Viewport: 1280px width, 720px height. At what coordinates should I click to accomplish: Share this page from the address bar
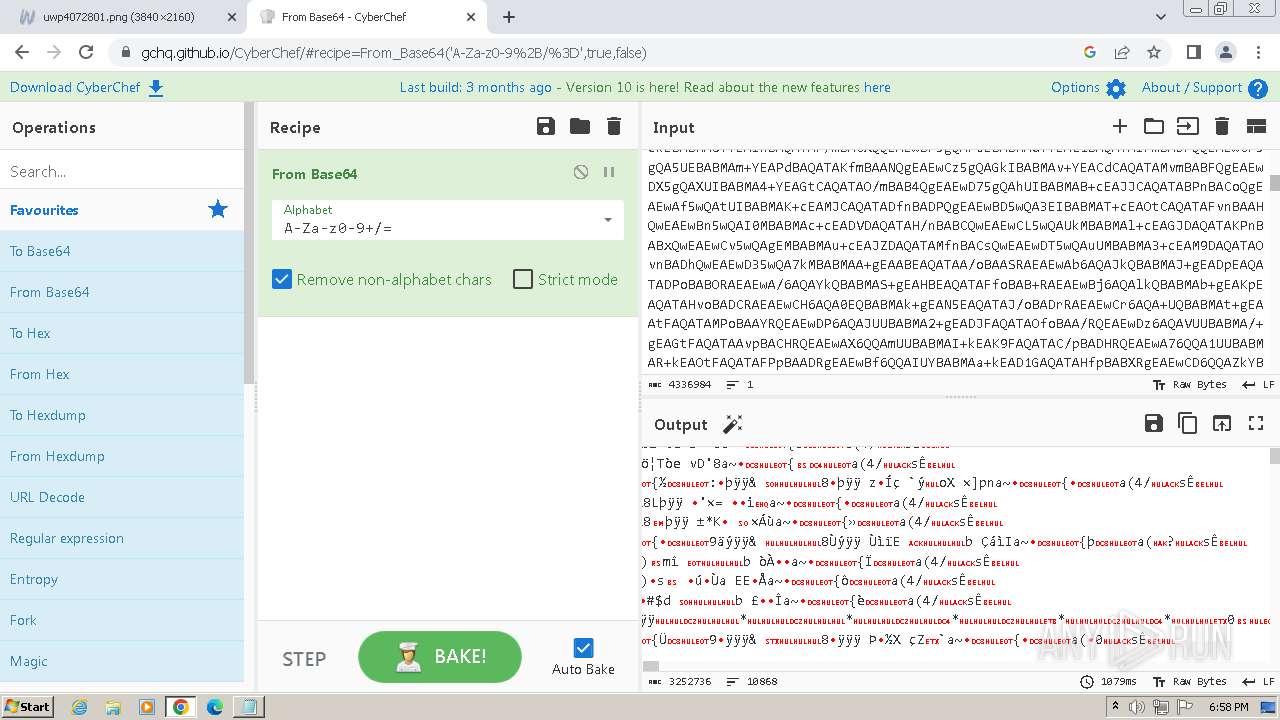pyautogui.click(x=1122, y=53)
